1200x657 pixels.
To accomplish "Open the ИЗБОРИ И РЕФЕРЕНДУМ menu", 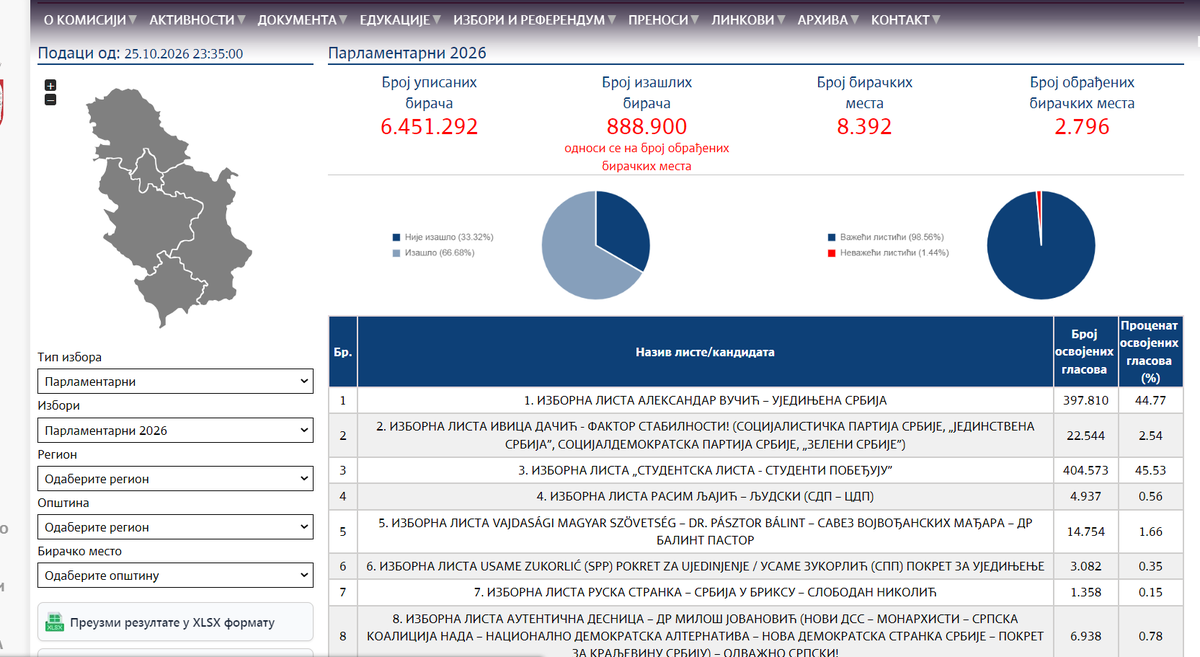I will click(x=534, y=20).
